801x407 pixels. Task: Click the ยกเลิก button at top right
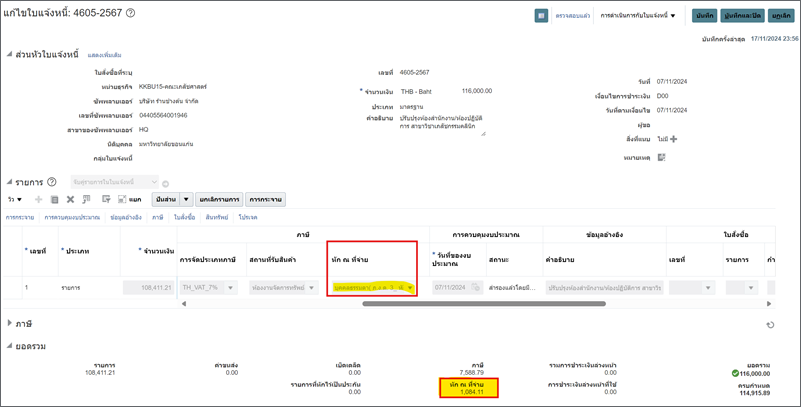point(782,16)
